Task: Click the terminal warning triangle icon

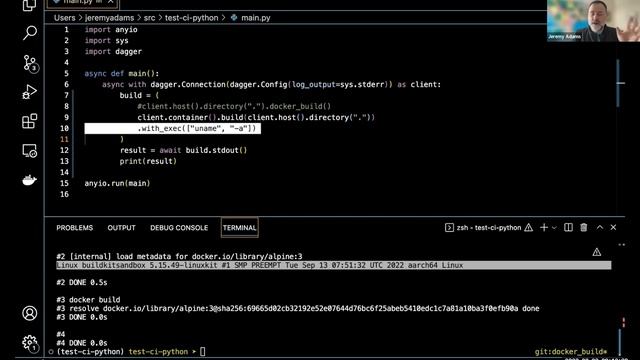Action: click(x=529, y=228)
